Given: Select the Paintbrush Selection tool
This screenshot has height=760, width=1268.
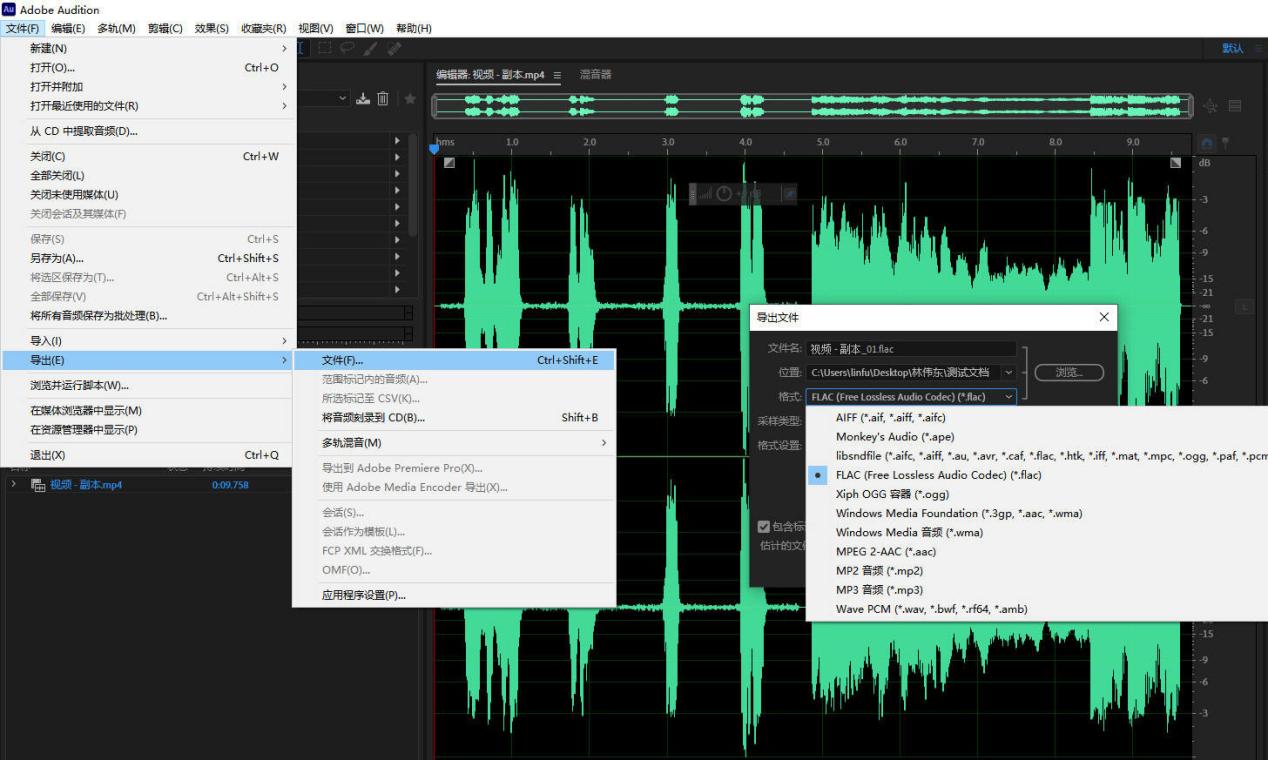Looking at the screenshot, I should pyautogui.click(x=371, y=48).
